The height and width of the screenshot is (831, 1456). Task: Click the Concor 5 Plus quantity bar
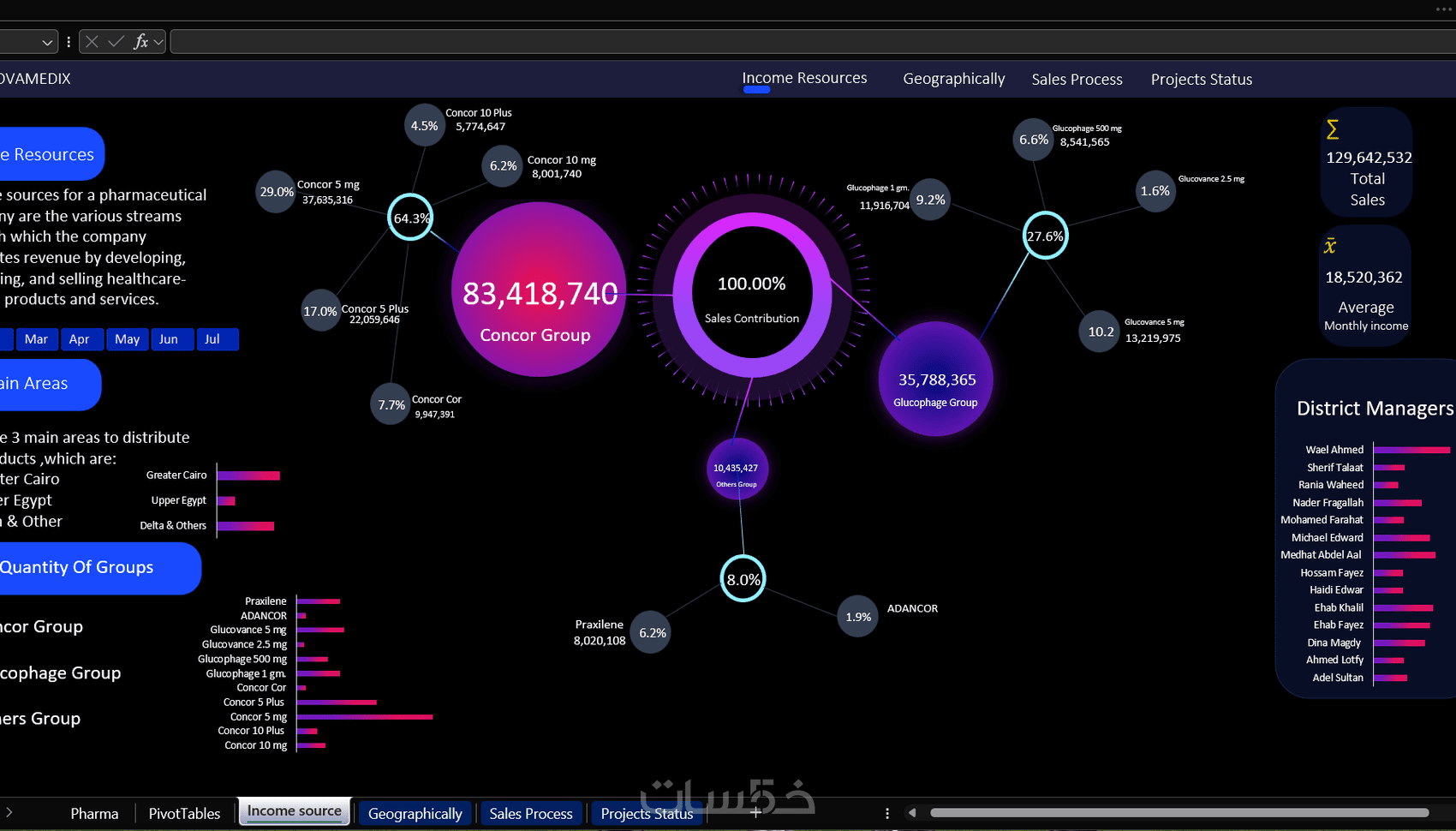click(337, 702)
